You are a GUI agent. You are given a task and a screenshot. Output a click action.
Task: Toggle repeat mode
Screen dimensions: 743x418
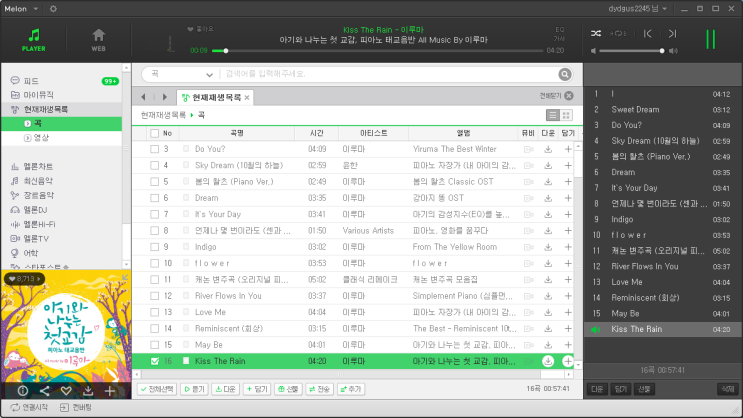click(618, 34)
